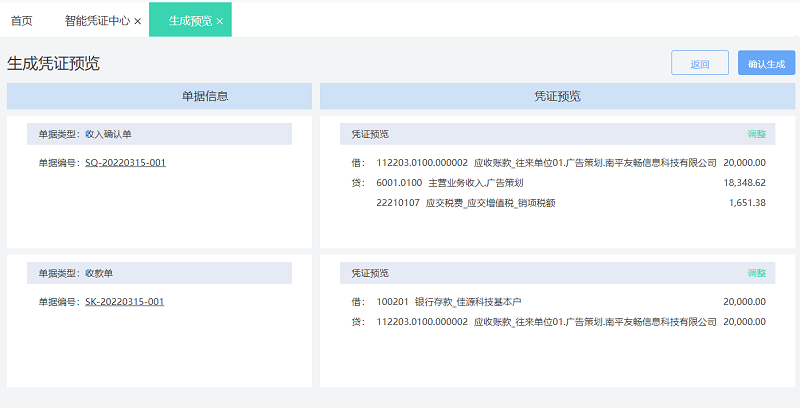Click amount 18,348.62
This screenshot has height=408, width=800.
744,183
